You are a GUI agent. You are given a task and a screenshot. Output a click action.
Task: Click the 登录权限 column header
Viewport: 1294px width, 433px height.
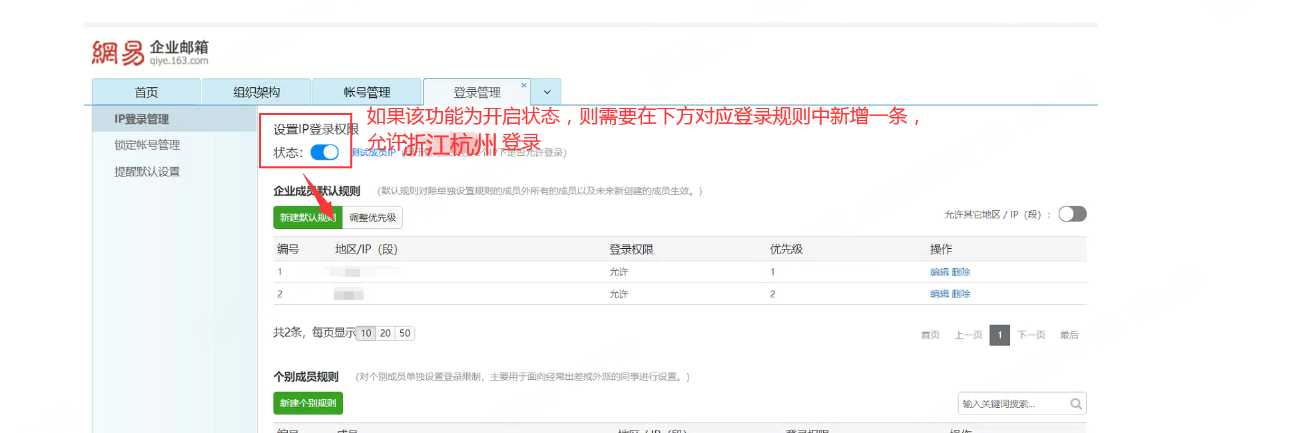pos(631,249)
